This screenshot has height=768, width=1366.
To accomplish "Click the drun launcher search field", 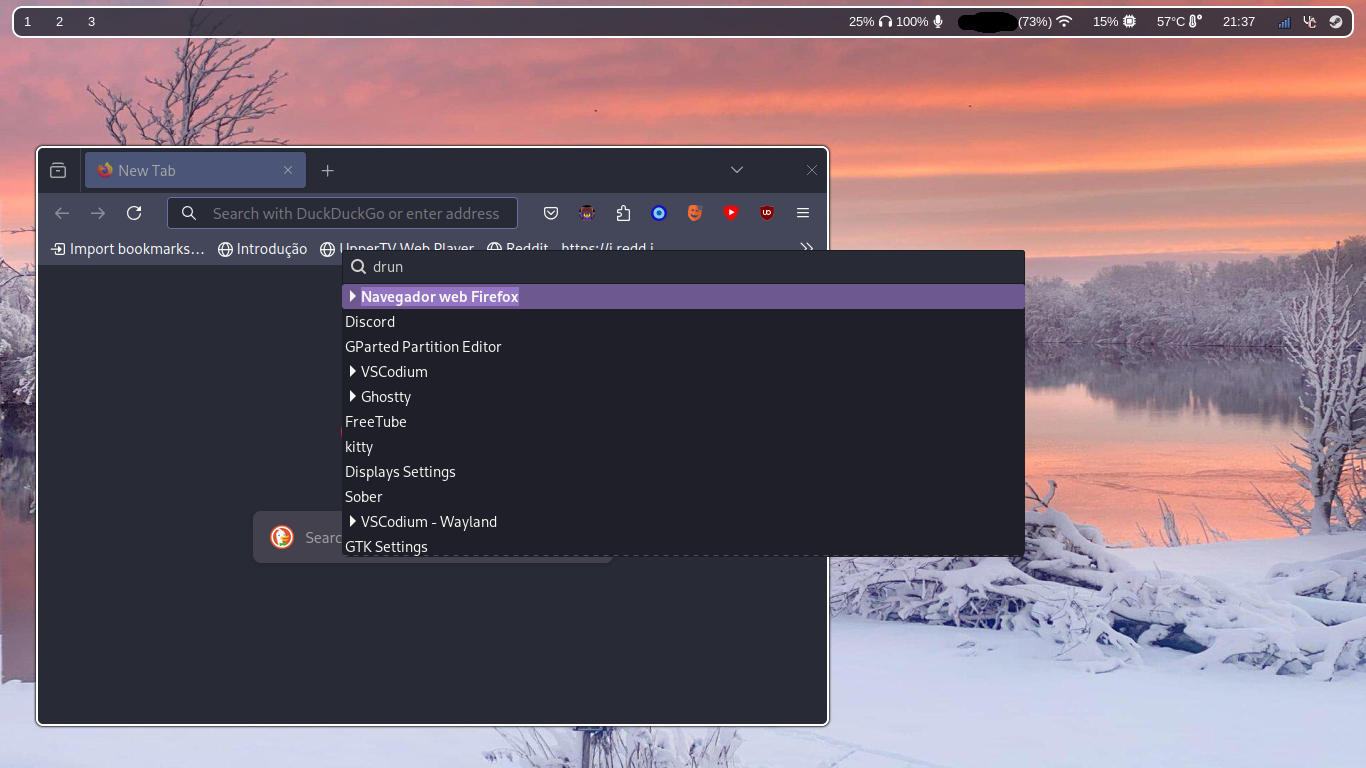I will [690, 267].
